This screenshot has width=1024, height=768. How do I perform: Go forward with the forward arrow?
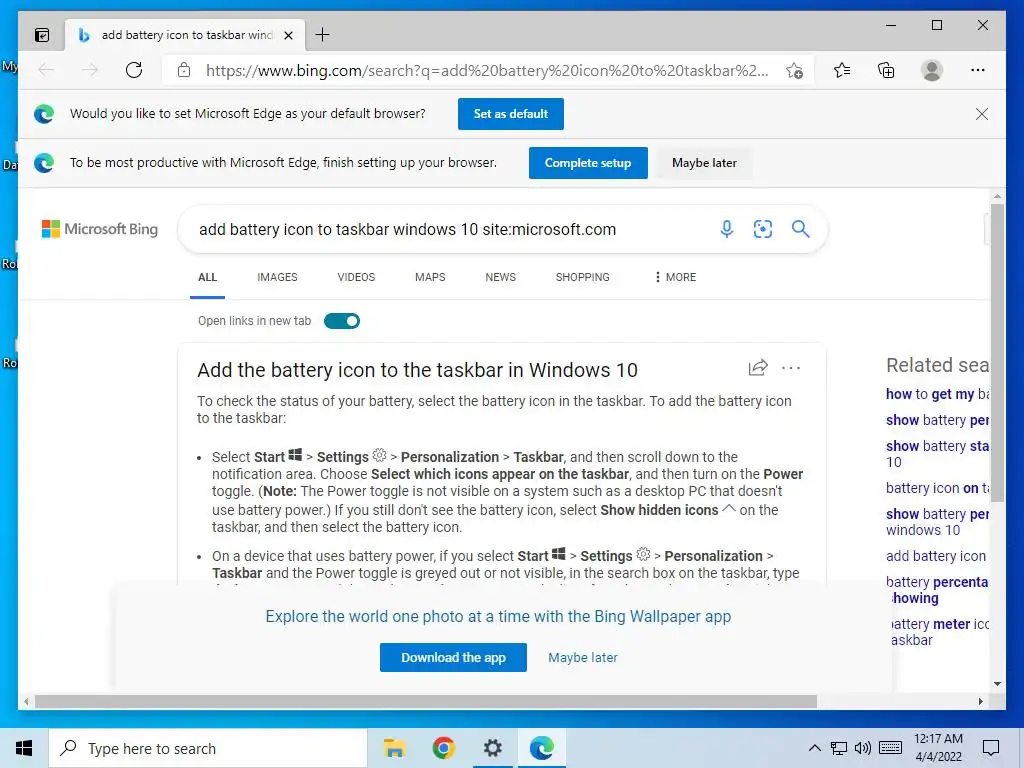click(90, 70)
